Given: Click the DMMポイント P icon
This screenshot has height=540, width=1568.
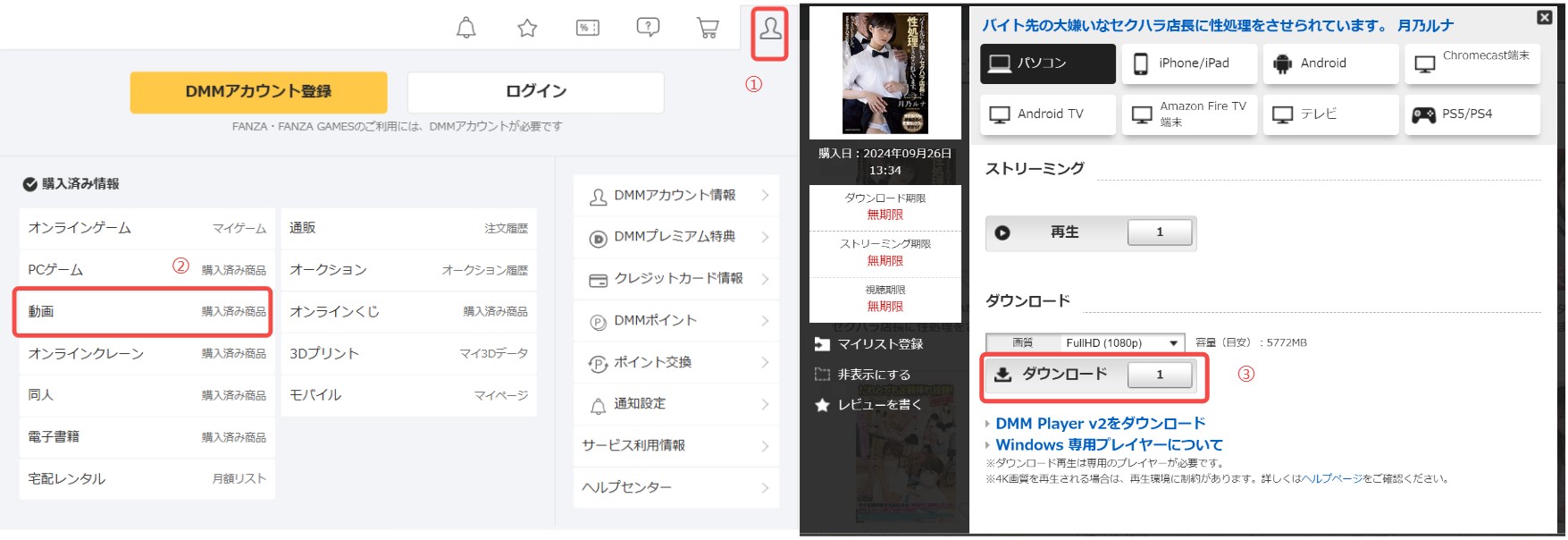Looking at the screenshot, I should (598, 322).
